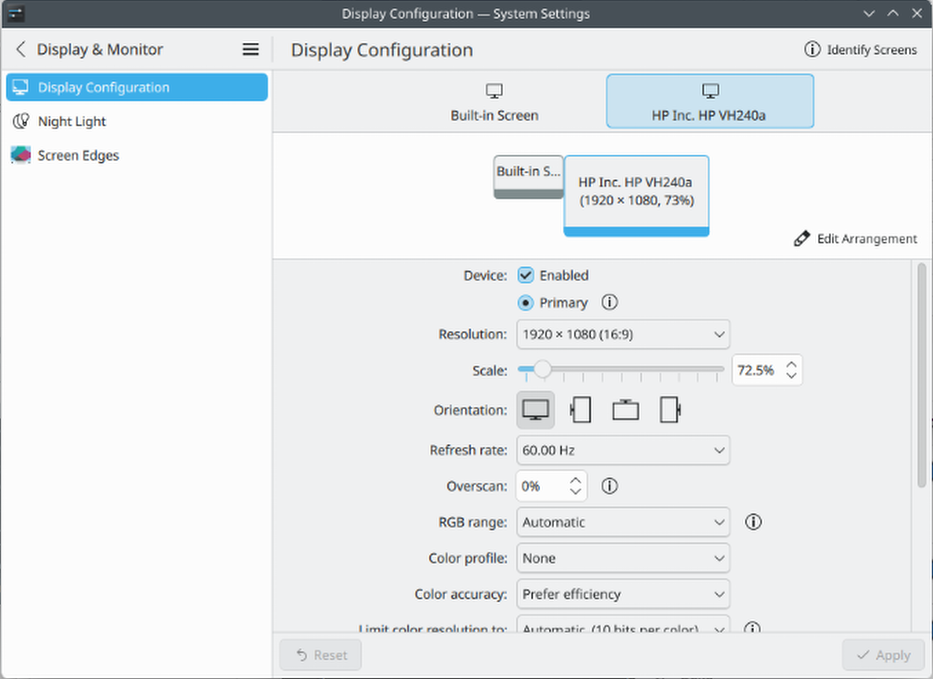Select the upside-down orientation icon
Viewport: 933px width, 679px height.
[625, 410]
